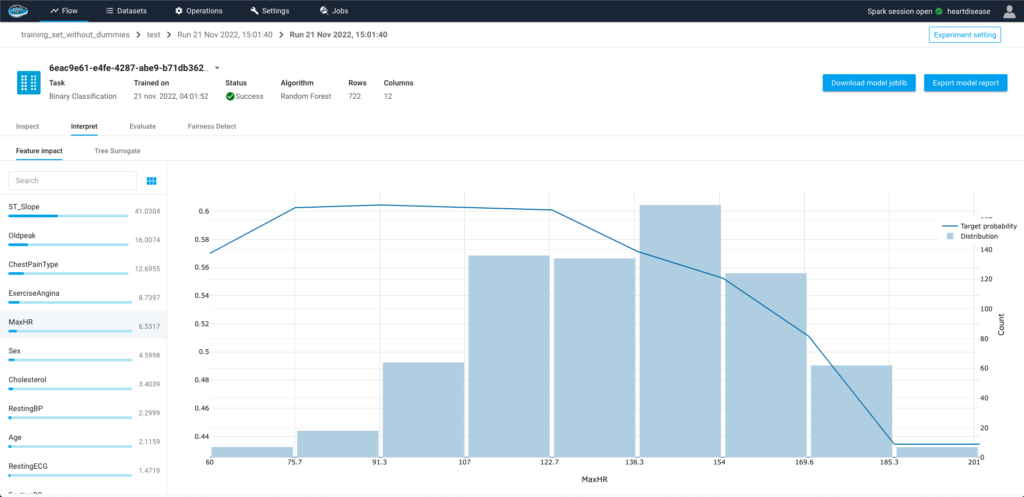Click the Columns value 12
The image size is (1024, 497).
[387, 96]
